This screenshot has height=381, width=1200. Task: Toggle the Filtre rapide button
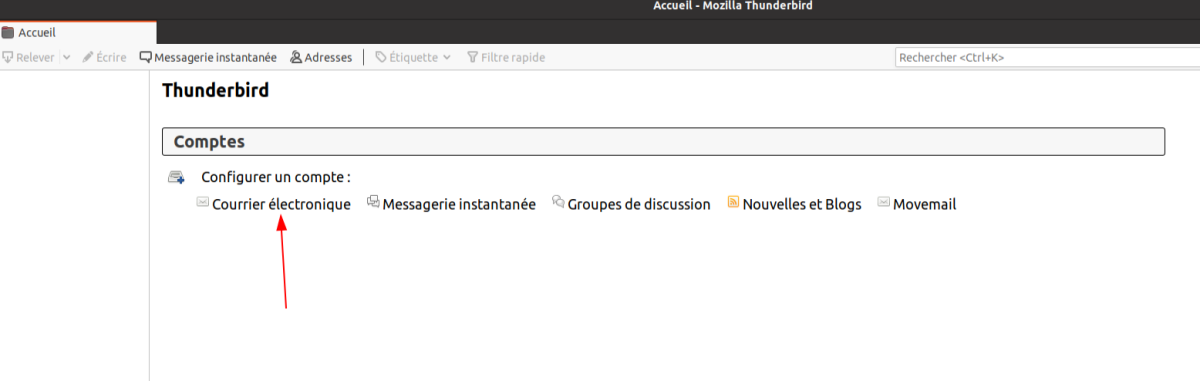[506, 57]
